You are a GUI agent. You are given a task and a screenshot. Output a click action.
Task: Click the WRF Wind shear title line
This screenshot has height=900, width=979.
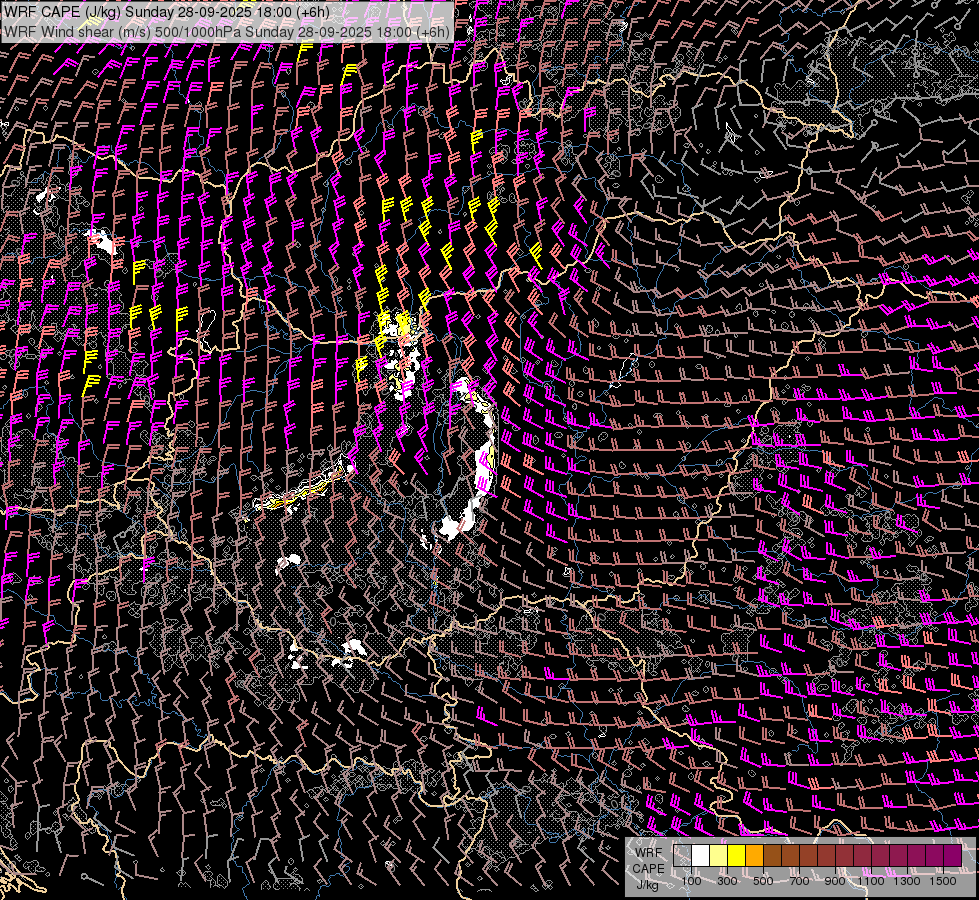point(227,32)
